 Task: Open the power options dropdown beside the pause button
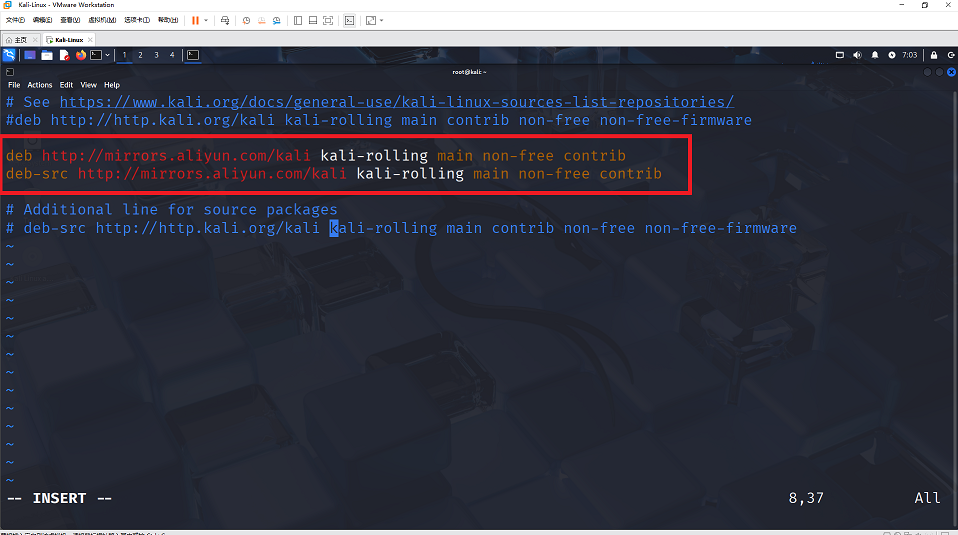[206, 20]
